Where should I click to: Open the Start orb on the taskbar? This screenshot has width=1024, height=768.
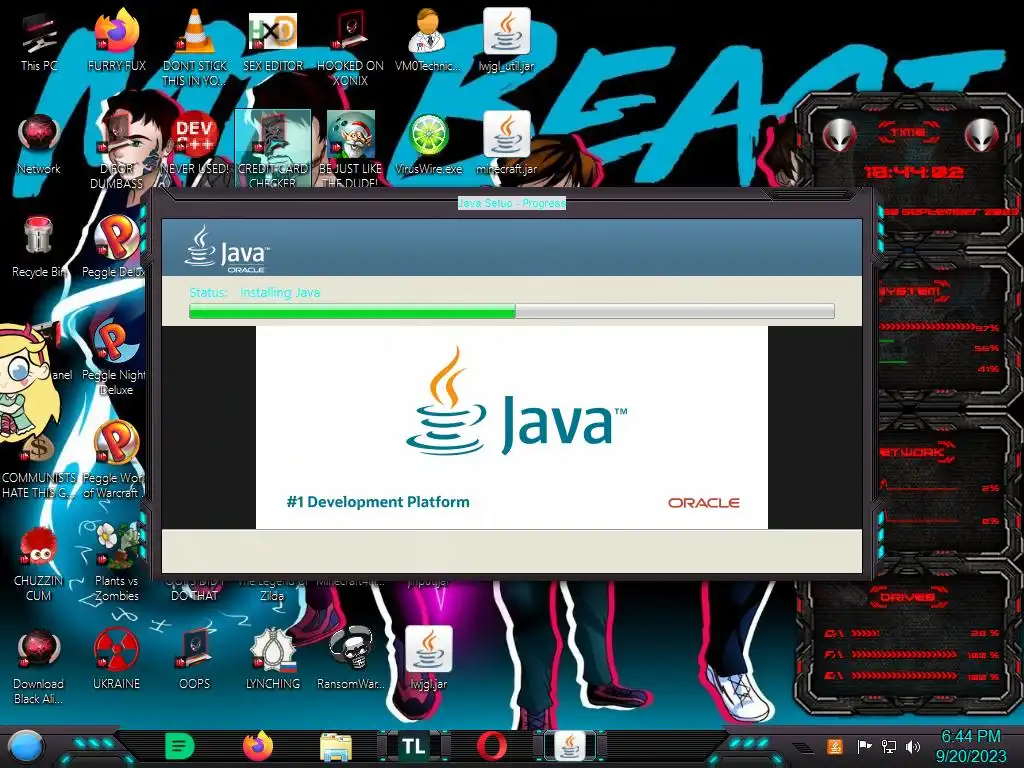pyautogui.click(x=26, y=746)
